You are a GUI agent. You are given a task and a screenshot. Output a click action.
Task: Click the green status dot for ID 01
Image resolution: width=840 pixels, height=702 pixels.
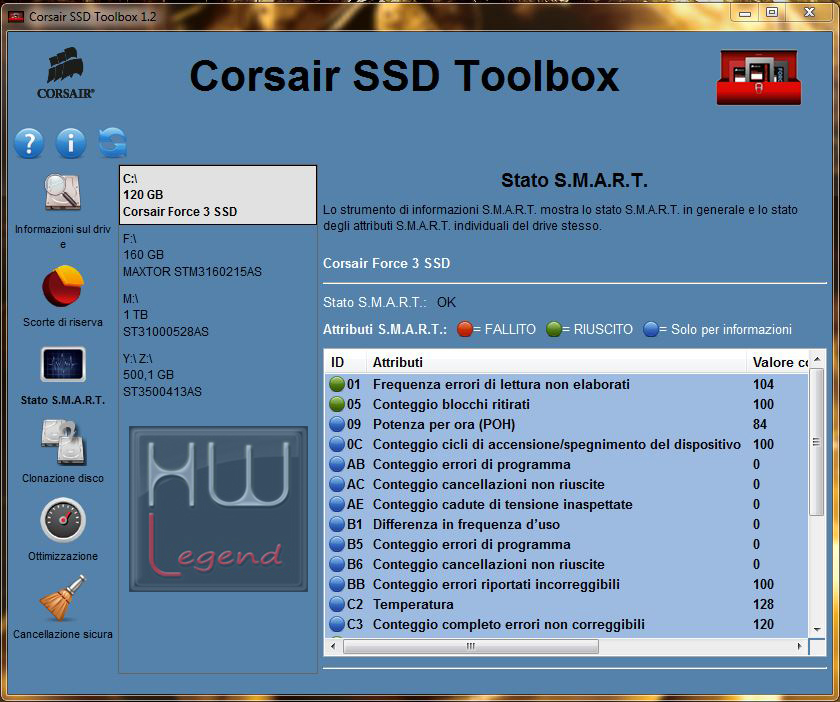(x=337, y=384)
